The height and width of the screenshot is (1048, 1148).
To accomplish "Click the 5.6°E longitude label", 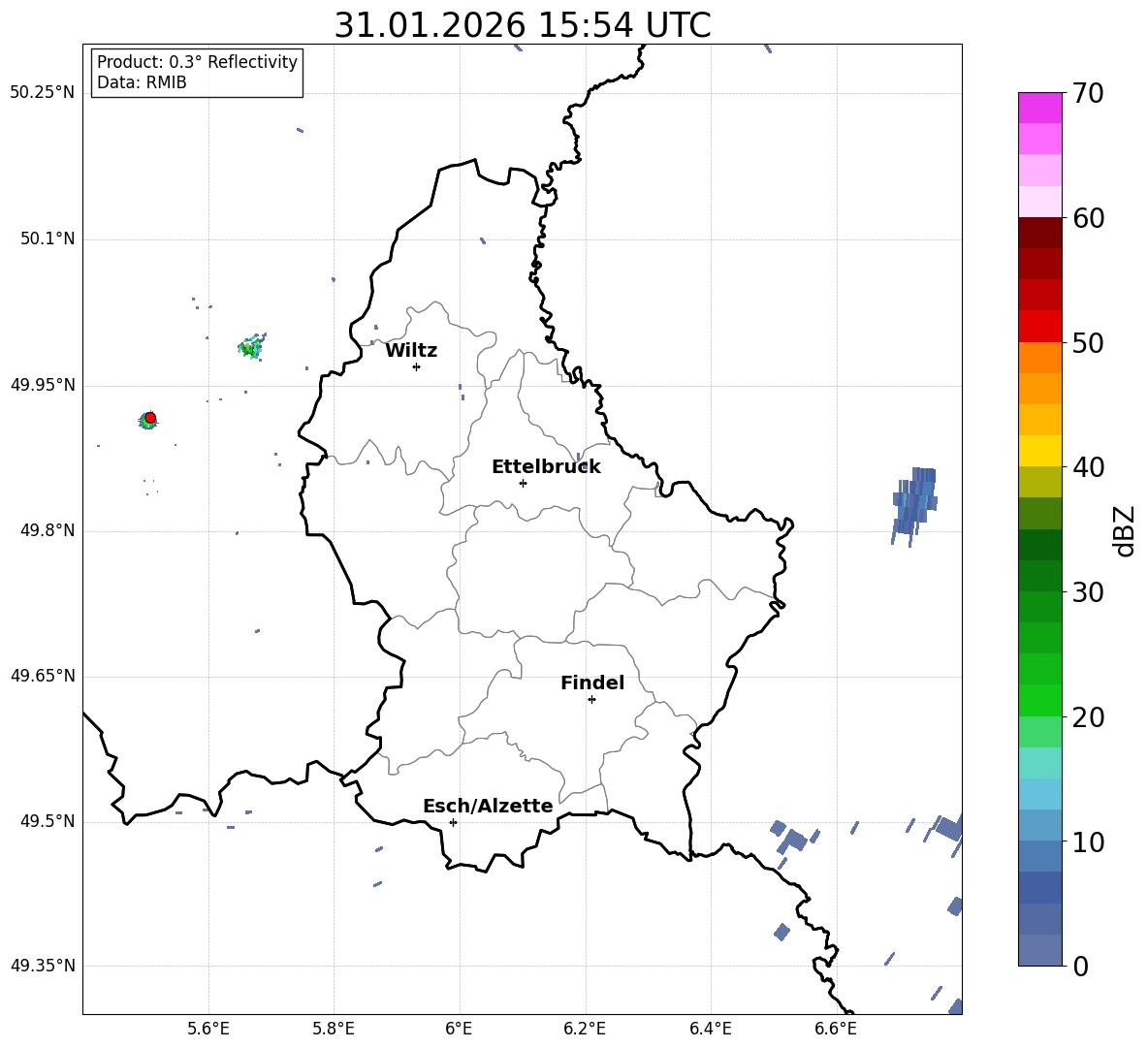I will (207, 1029).
